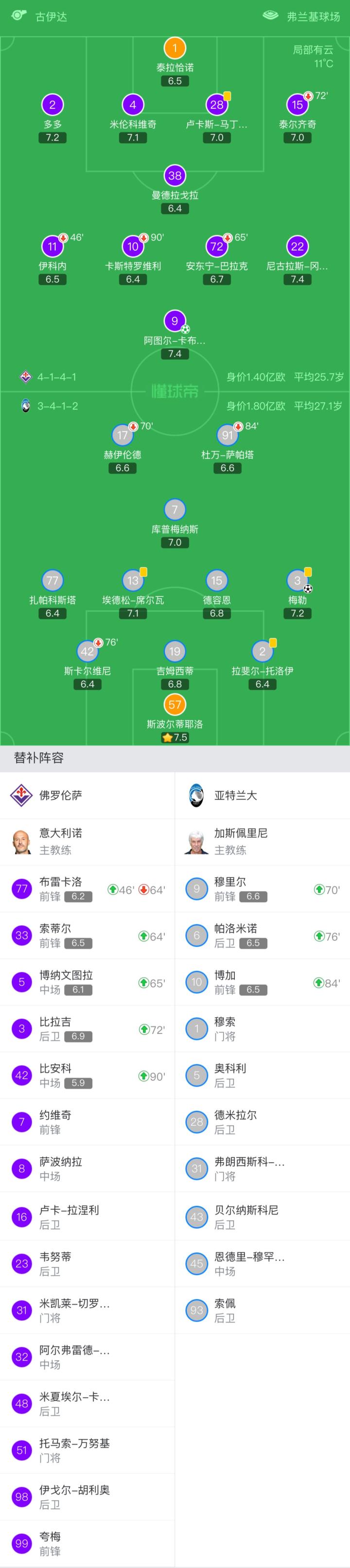
Task: Open goalkeeper 57 斯波尔蒂耶洛 player badge
Action: point(175,704)
